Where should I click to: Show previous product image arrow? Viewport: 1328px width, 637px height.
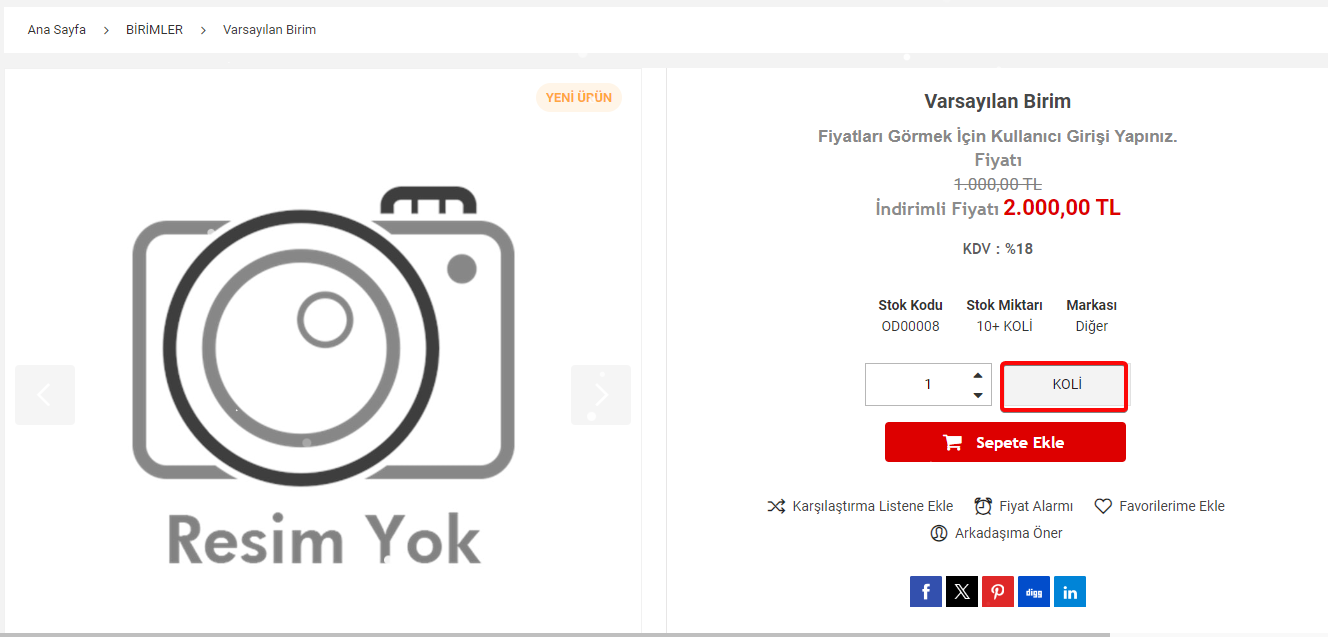point(45,395)
